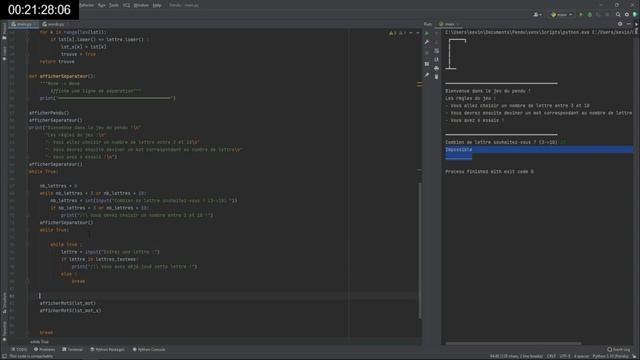Open Run panel options gear icon
This screenshot has width=640, height=360.
coord(620,24)
